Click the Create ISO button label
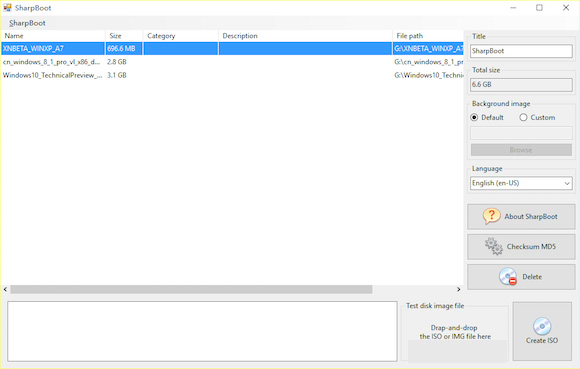This screenshot has height=369, width=580. click(542, 341)
